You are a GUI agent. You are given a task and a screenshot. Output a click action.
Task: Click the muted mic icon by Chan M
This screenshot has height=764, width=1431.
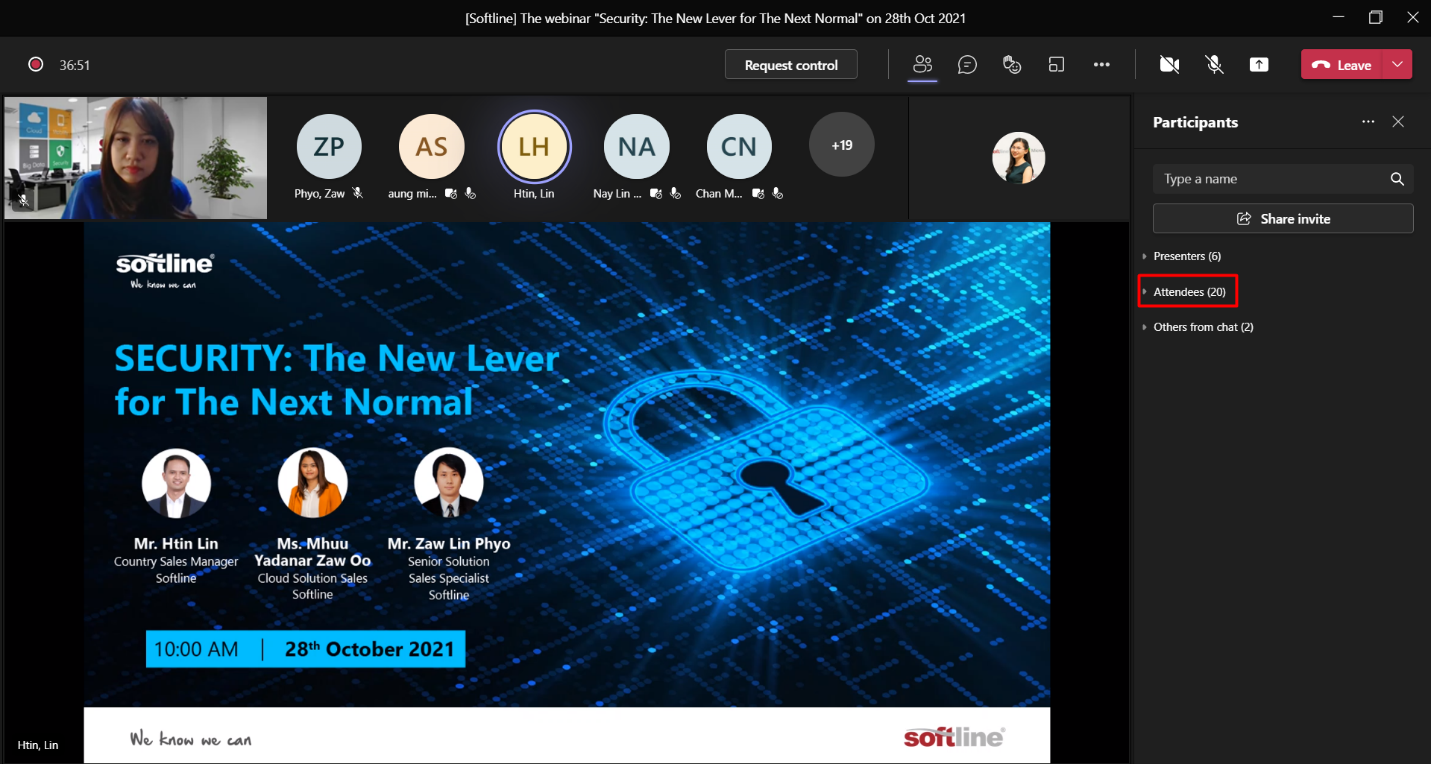click(x=777, y=193)
